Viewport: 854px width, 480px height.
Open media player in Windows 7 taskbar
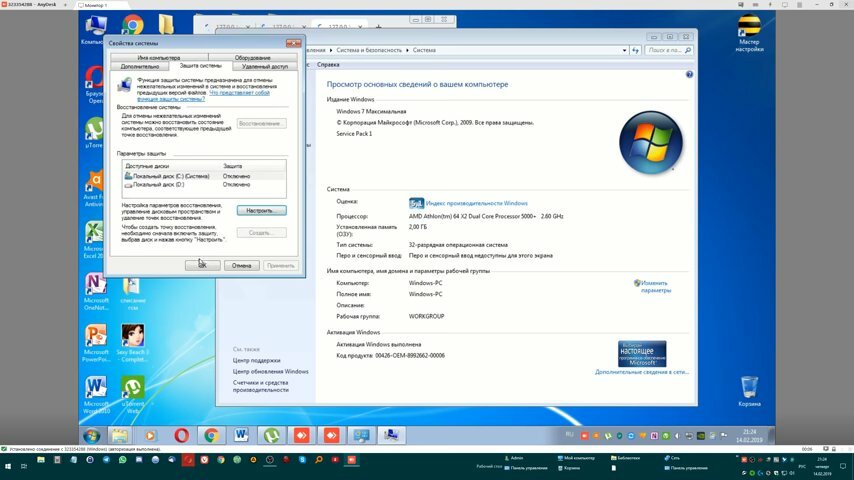click(x=150, y=435)
